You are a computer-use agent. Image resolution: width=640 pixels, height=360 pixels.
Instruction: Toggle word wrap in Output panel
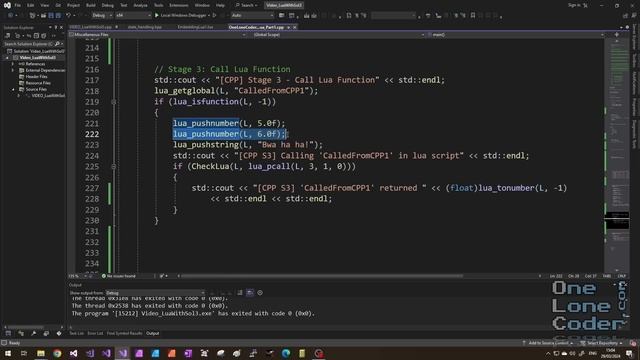[x=250, y=293]
